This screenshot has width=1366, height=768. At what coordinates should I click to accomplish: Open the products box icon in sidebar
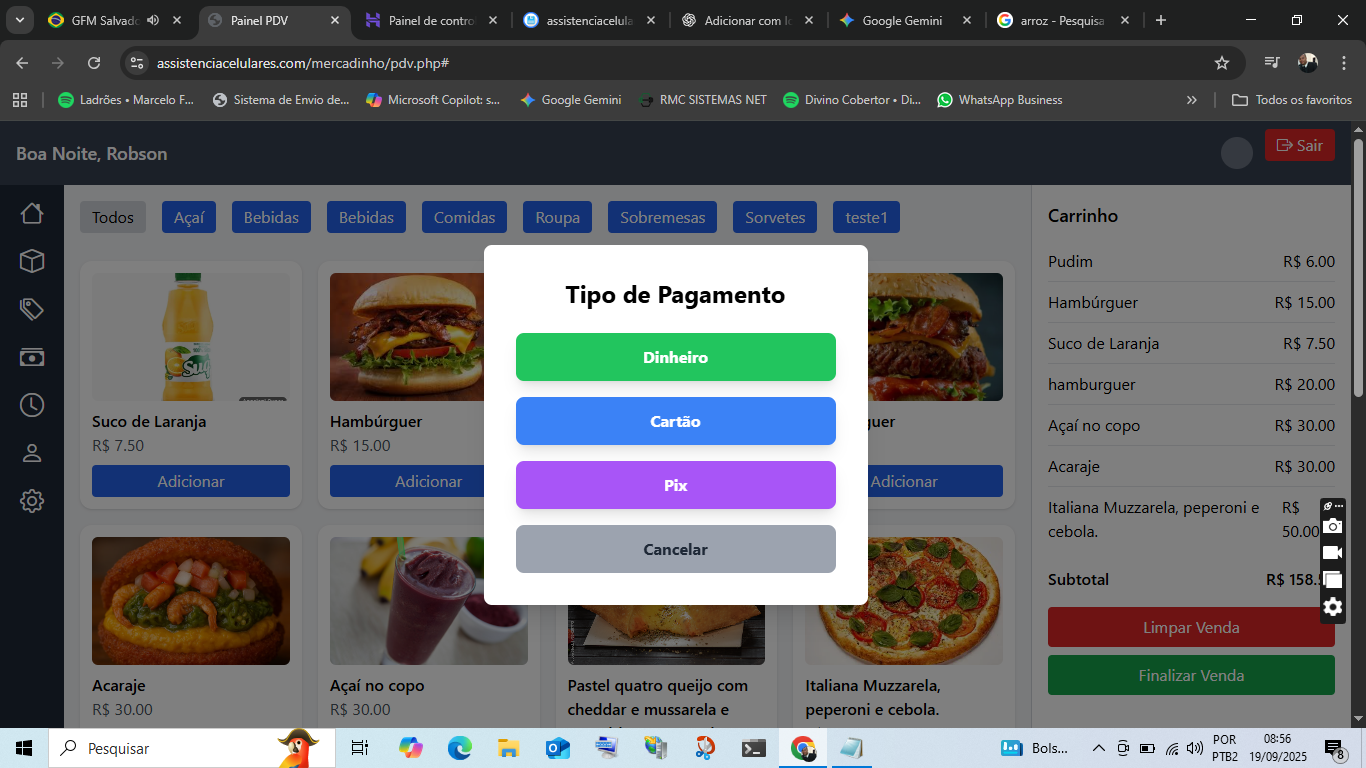32,261
